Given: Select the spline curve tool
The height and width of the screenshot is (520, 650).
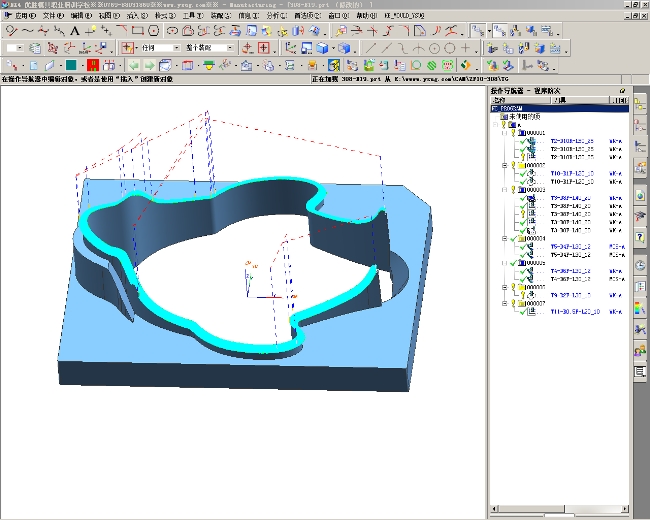Looking at the screenshot, I should 27,31.
